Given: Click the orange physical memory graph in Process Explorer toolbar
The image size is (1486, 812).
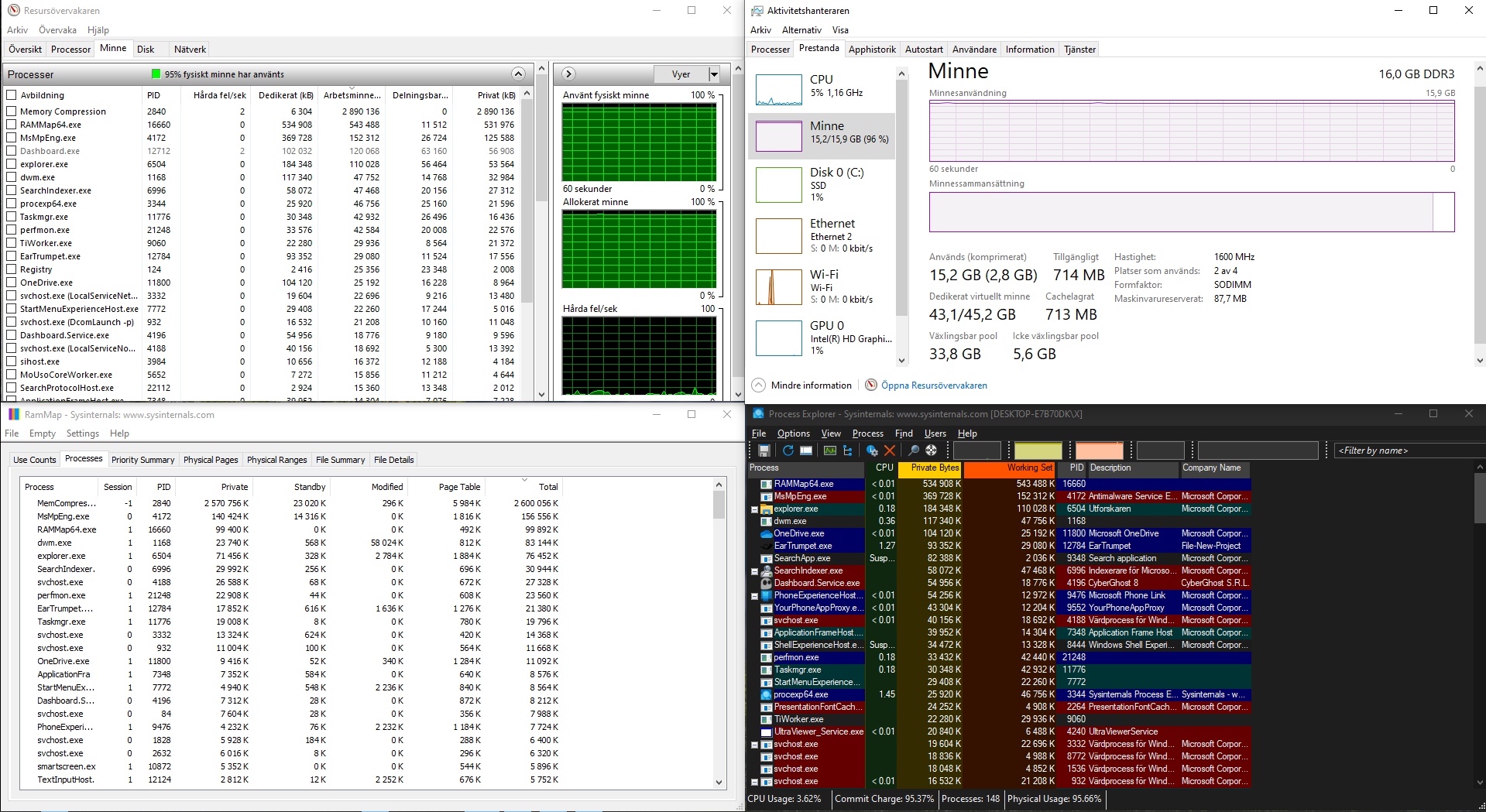Looking at the screenshot, I should click(x=1099, y=451).
